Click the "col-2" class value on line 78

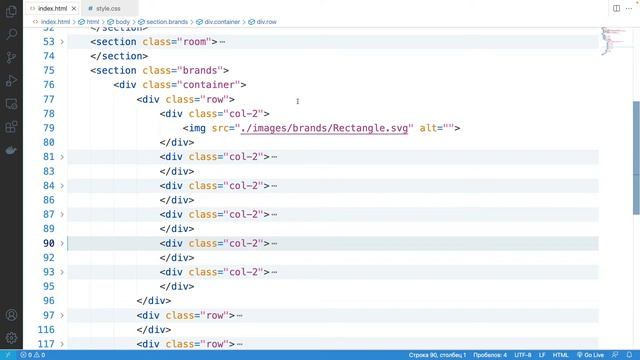tap(243, 114)
